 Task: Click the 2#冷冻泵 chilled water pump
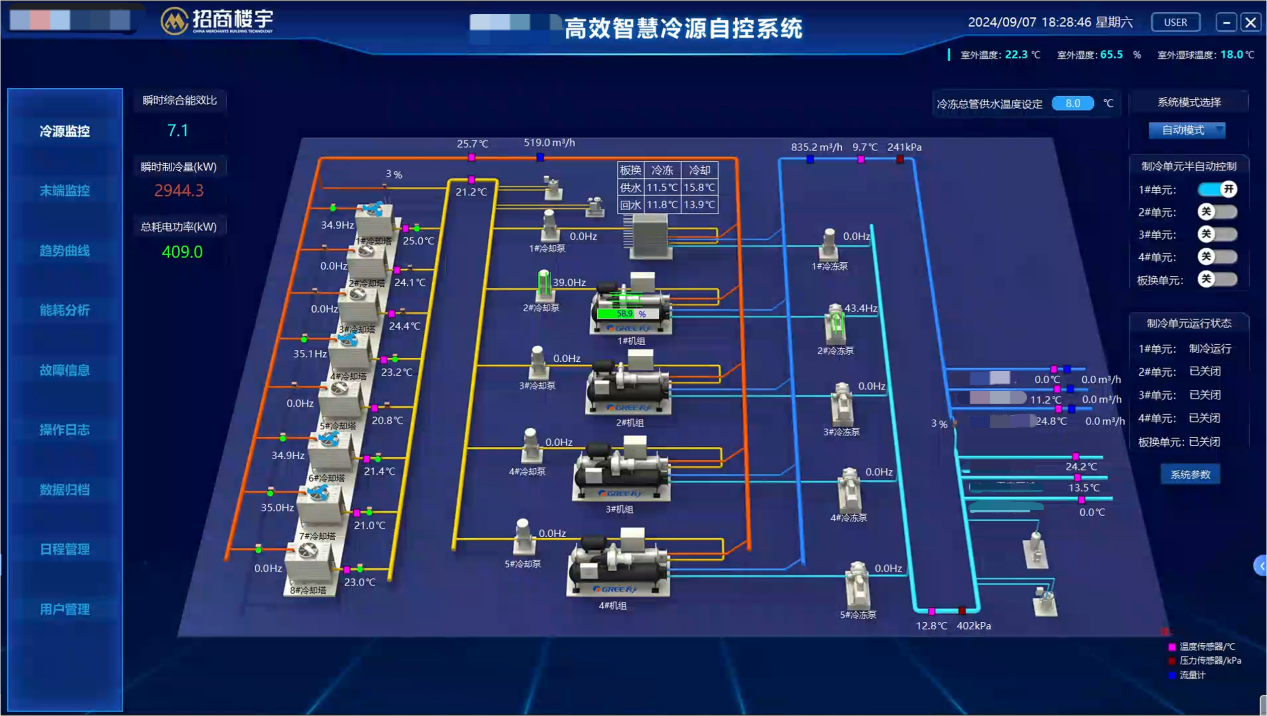point(834,324)
